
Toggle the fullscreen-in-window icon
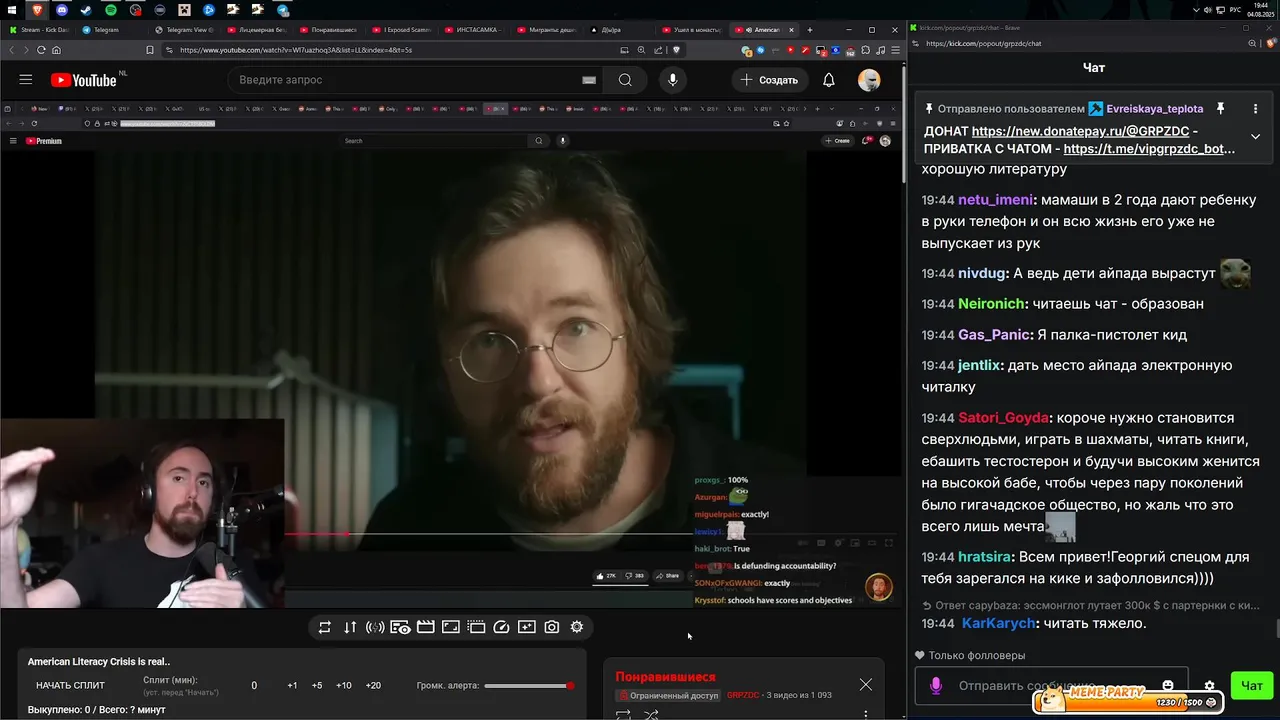pyautogui.click(x=451, y=627)
